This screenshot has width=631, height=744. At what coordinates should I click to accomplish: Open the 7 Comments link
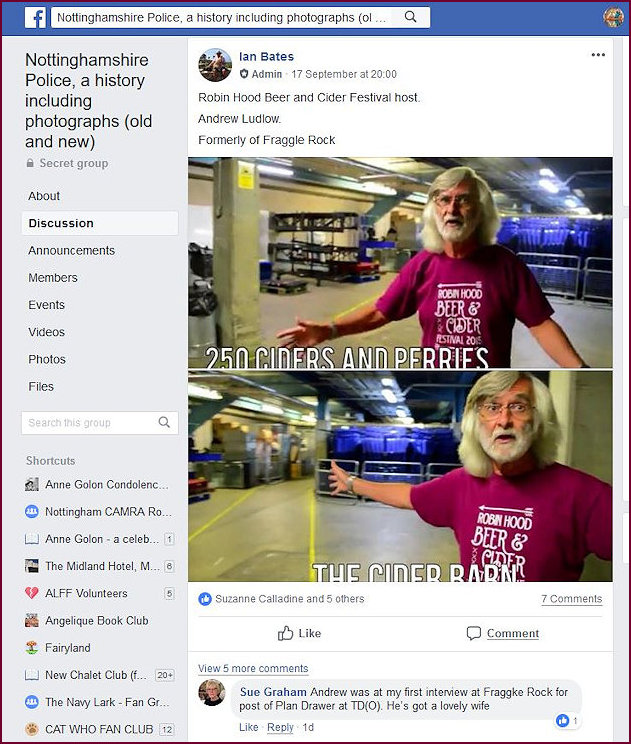point(571,599)
